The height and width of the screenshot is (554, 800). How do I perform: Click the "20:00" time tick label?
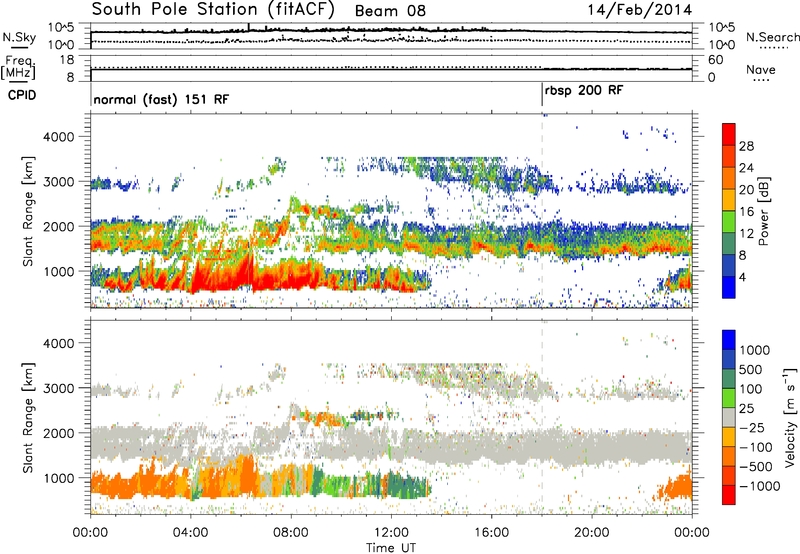(591, 533)
